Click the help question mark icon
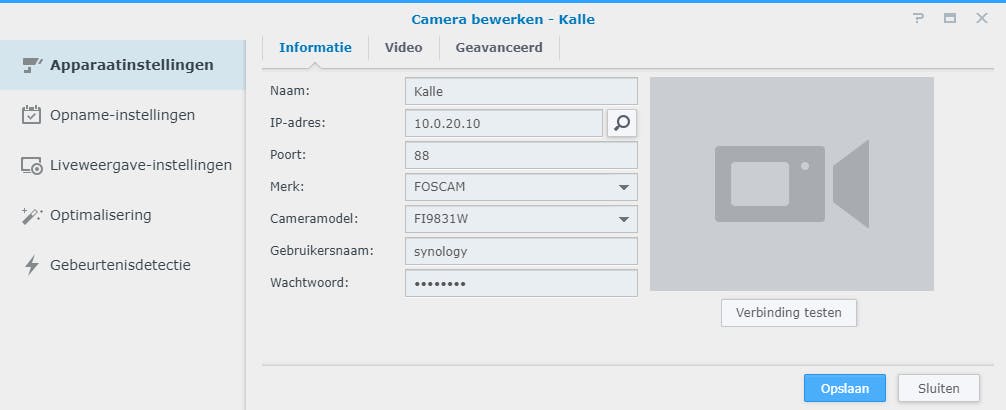 (918, 19)
